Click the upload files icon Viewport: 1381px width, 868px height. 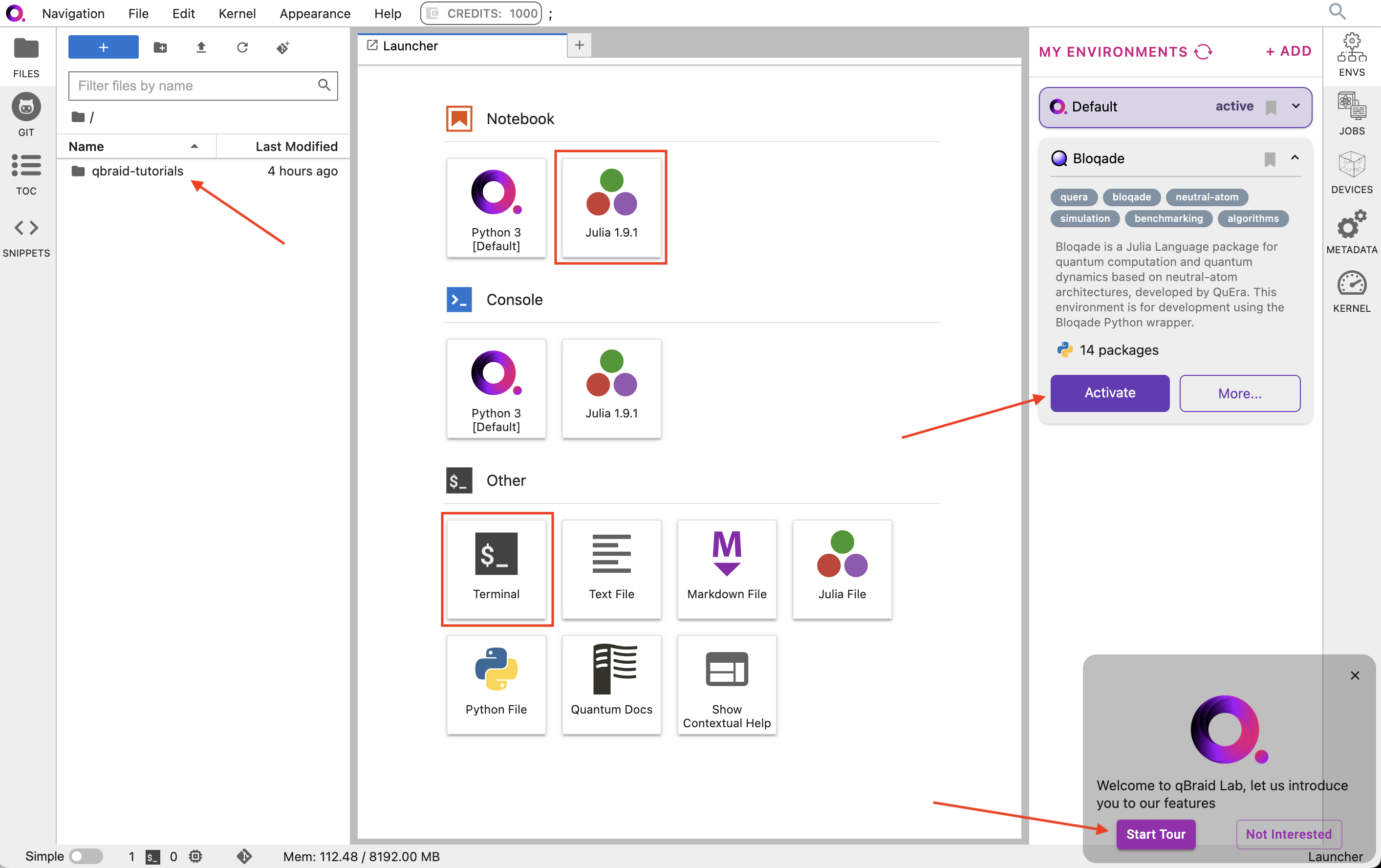tap(201, 47)
